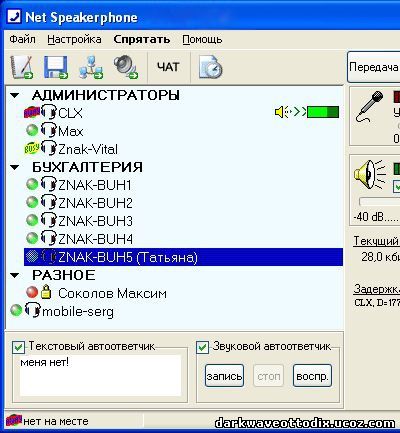The width and height of the screenshot is (400, 433).
Task: Select ZNAK-BUH2 in the list
Action: (95, 203)
